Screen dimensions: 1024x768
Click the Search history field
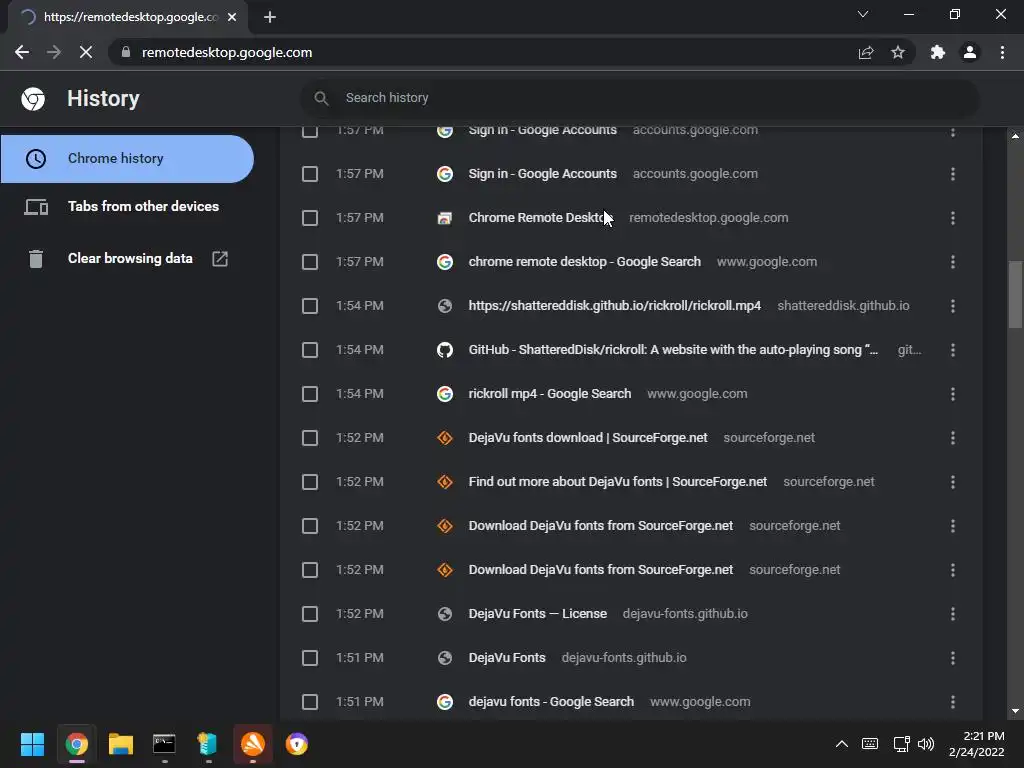pyautogui.click(x=639, y=98)
